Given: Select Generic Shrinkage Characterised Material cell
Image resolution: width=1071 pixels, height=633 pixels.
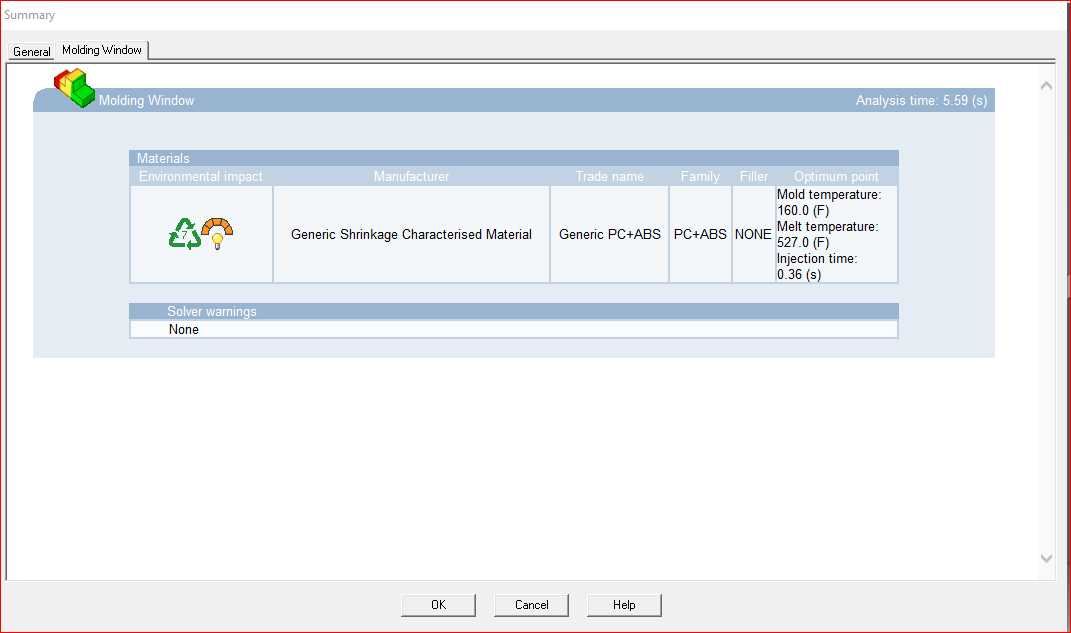Looking at the screenshot, I should pyautogui.click(x=411, y=234).
